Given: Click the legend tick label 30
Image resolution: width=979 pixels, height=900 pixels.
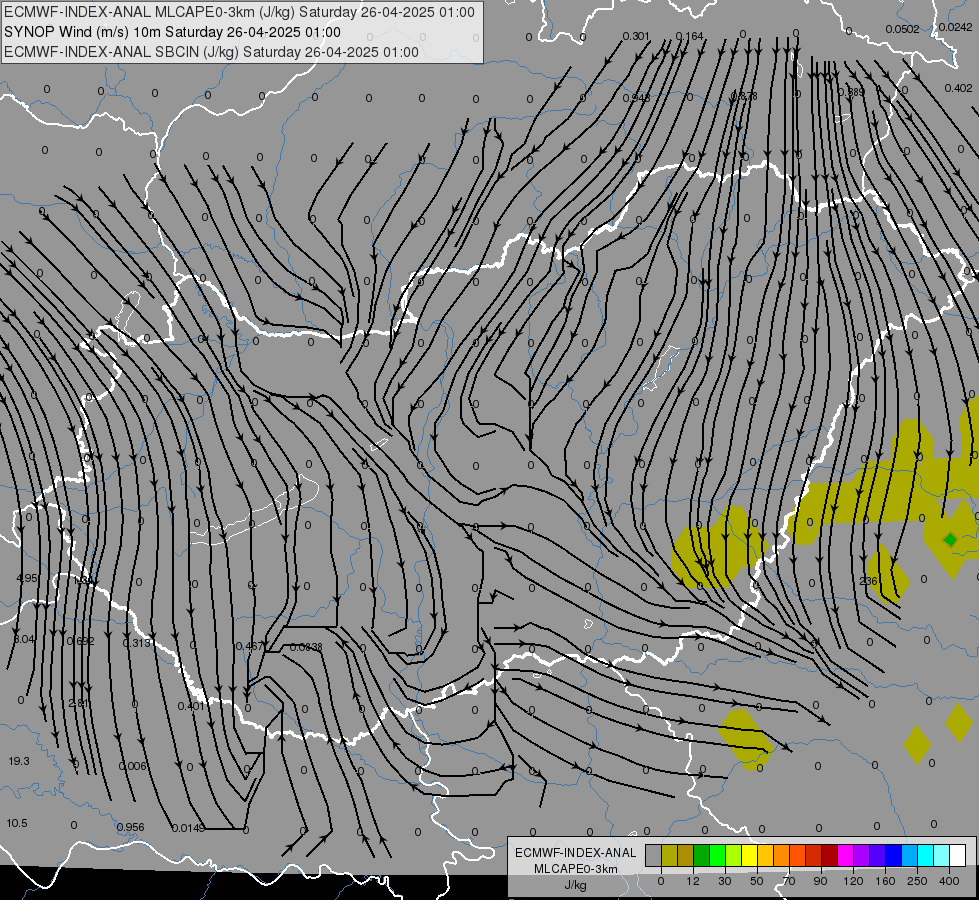Looking at the screenshot, I should tap(725, 881).
